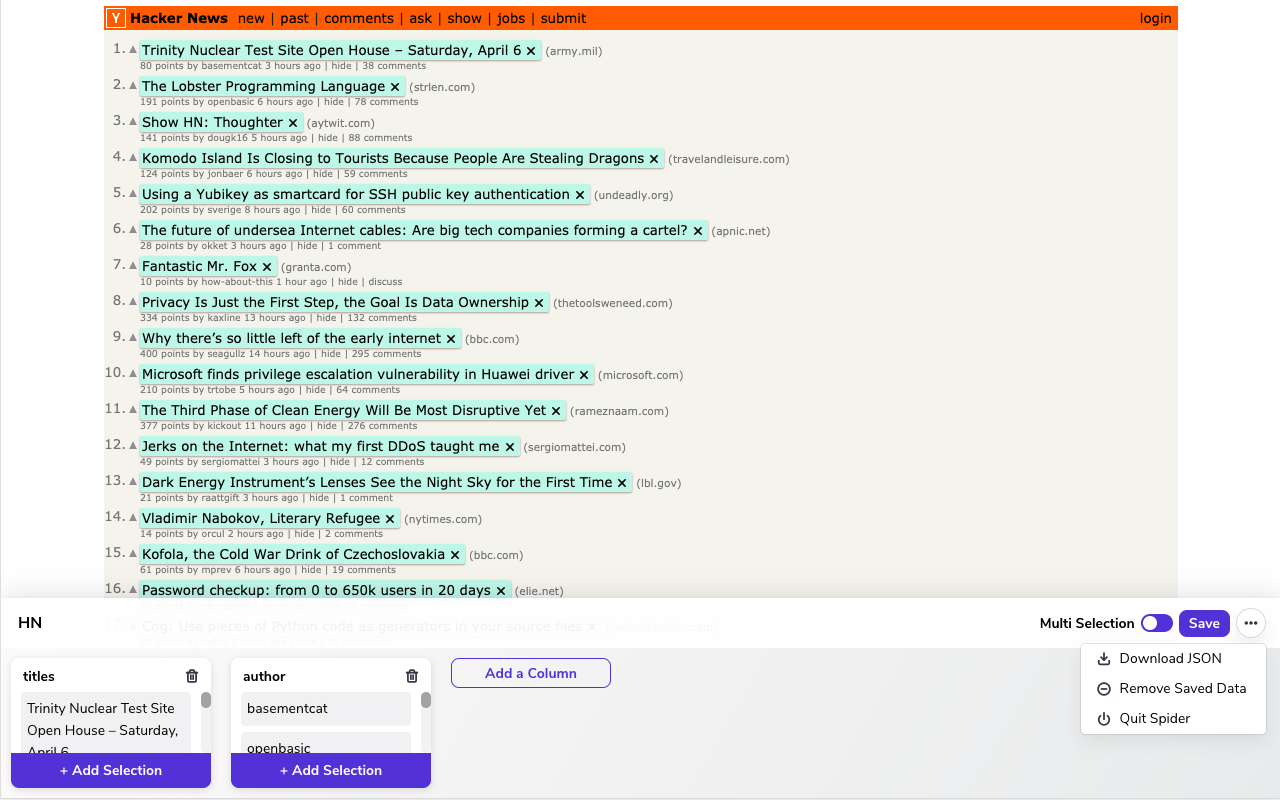Screen dimensions: 1280x800
Task: Open the 'past' page in Hacker News nav
Action: (294, 18)
